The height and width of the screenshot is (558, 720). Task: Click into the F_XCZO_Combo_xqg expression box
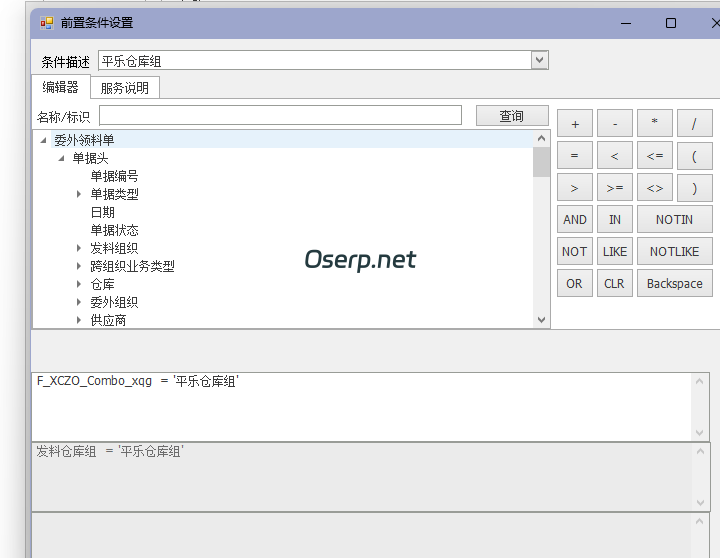361,407
